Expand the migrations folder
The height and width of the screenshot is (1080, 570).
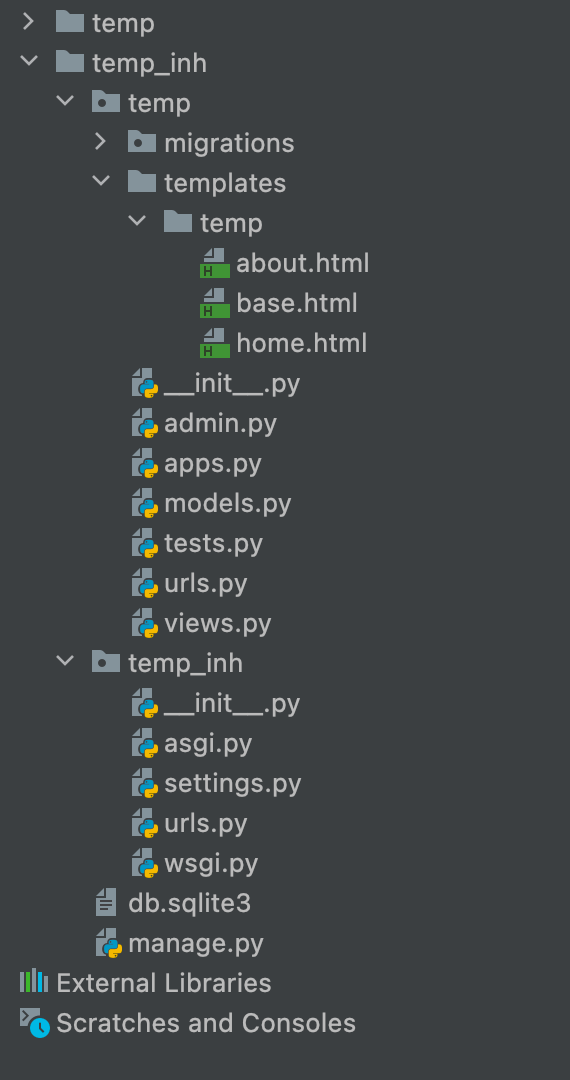tap(101, 143)
